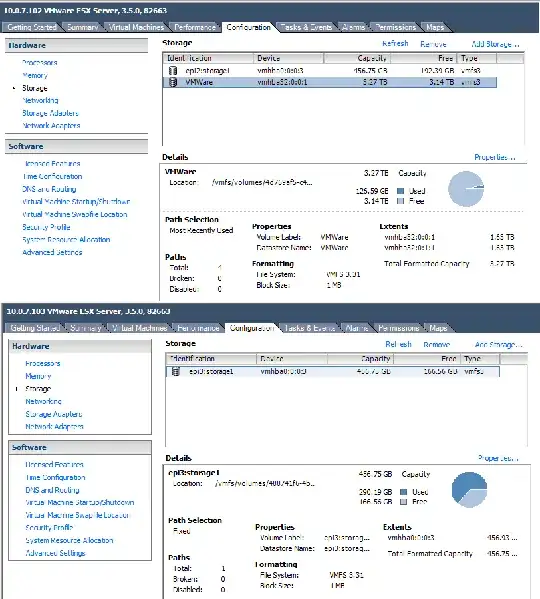This screenshot has height=599, width=540.
Task: Click Used legend swatch in VMWare details
Action: coord(400,191)
